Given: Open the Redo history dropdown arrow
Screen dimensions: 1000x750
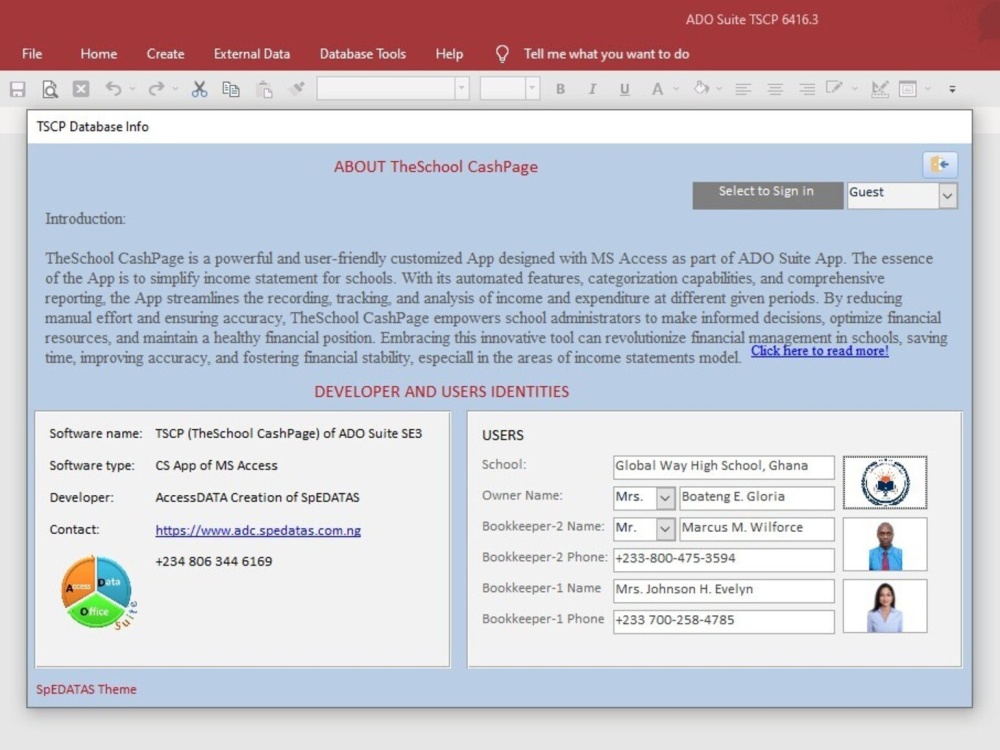Looking at the screenshot, I should tap(175, 89).
